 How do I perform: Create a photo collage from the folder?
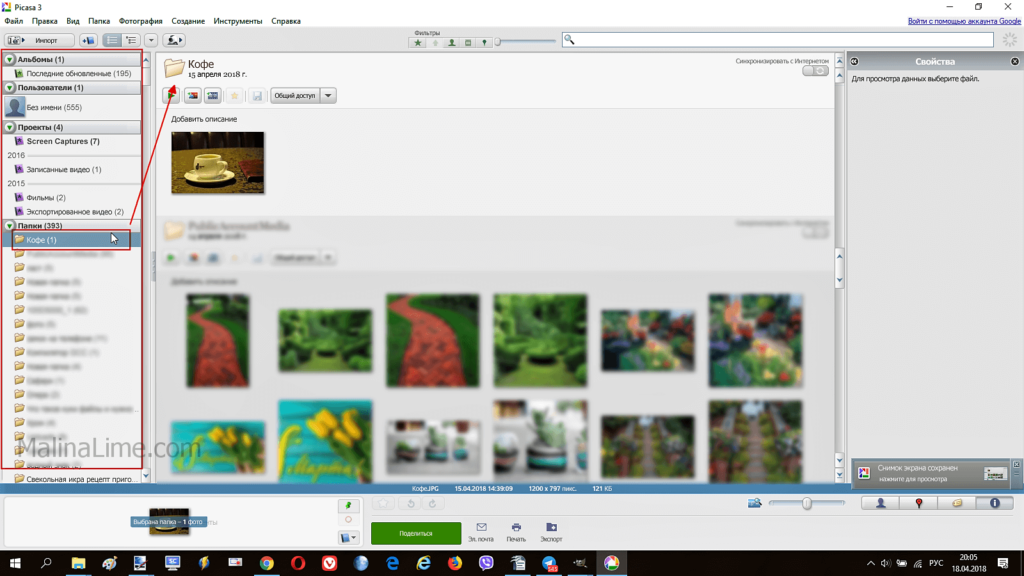tap(192, 96)
